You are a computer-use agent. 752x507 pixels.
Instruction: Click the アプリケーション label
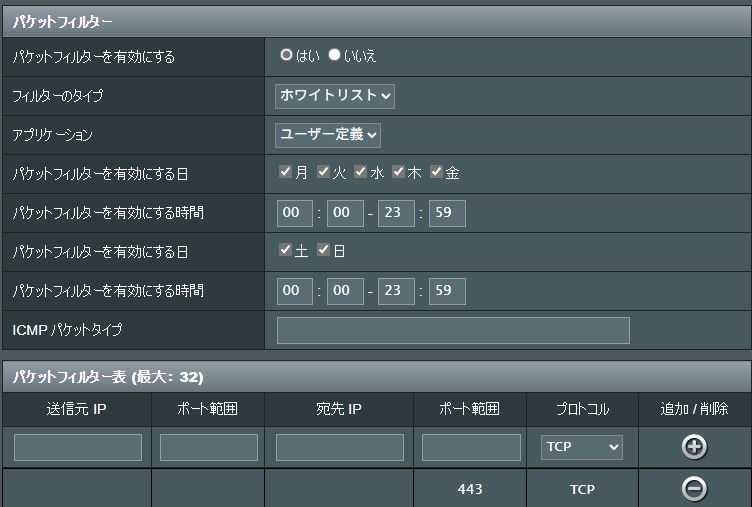pos(52,135)
